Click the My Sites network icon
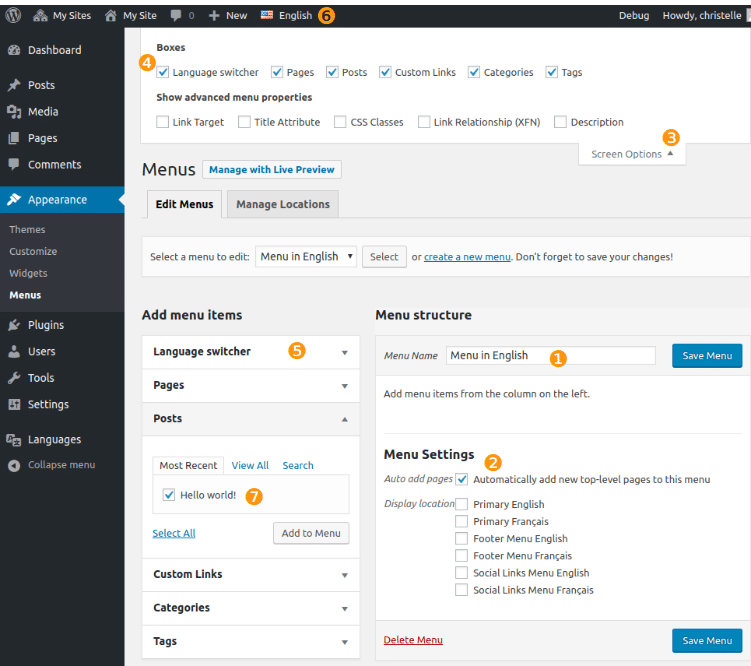 40,15
